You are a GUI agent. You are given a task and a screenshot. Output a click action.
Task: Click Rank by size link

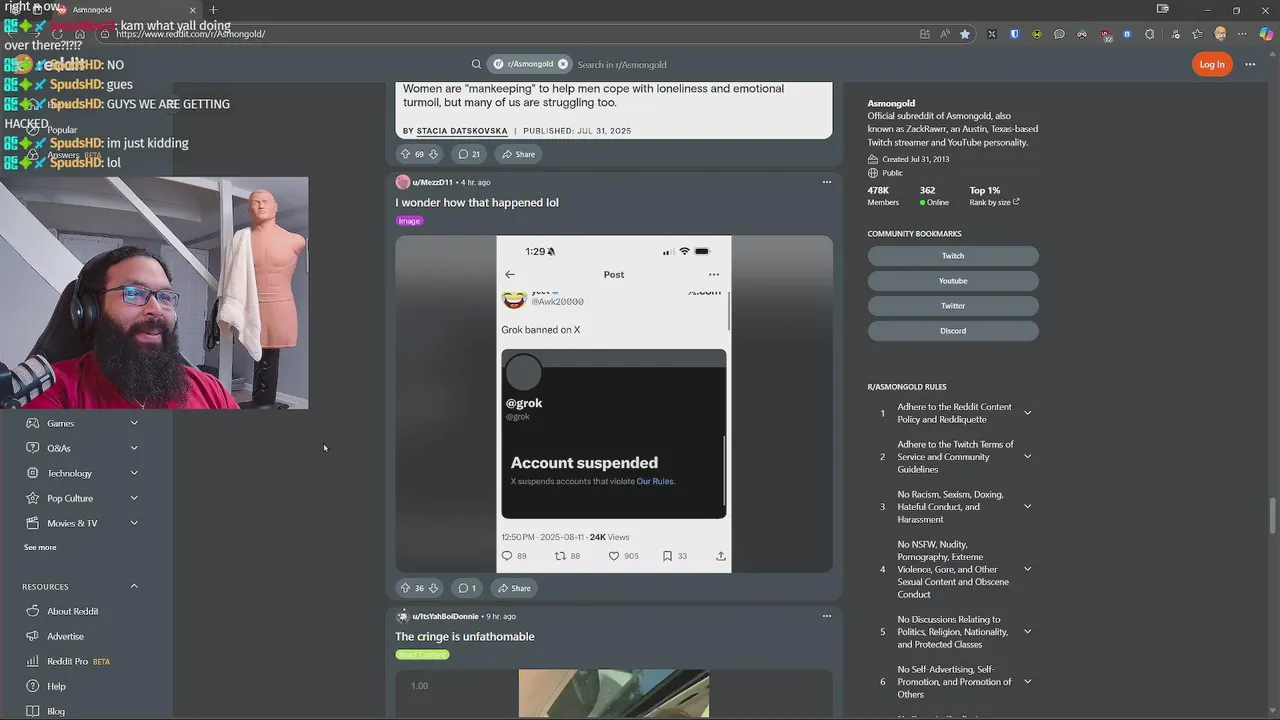(994, 202)
